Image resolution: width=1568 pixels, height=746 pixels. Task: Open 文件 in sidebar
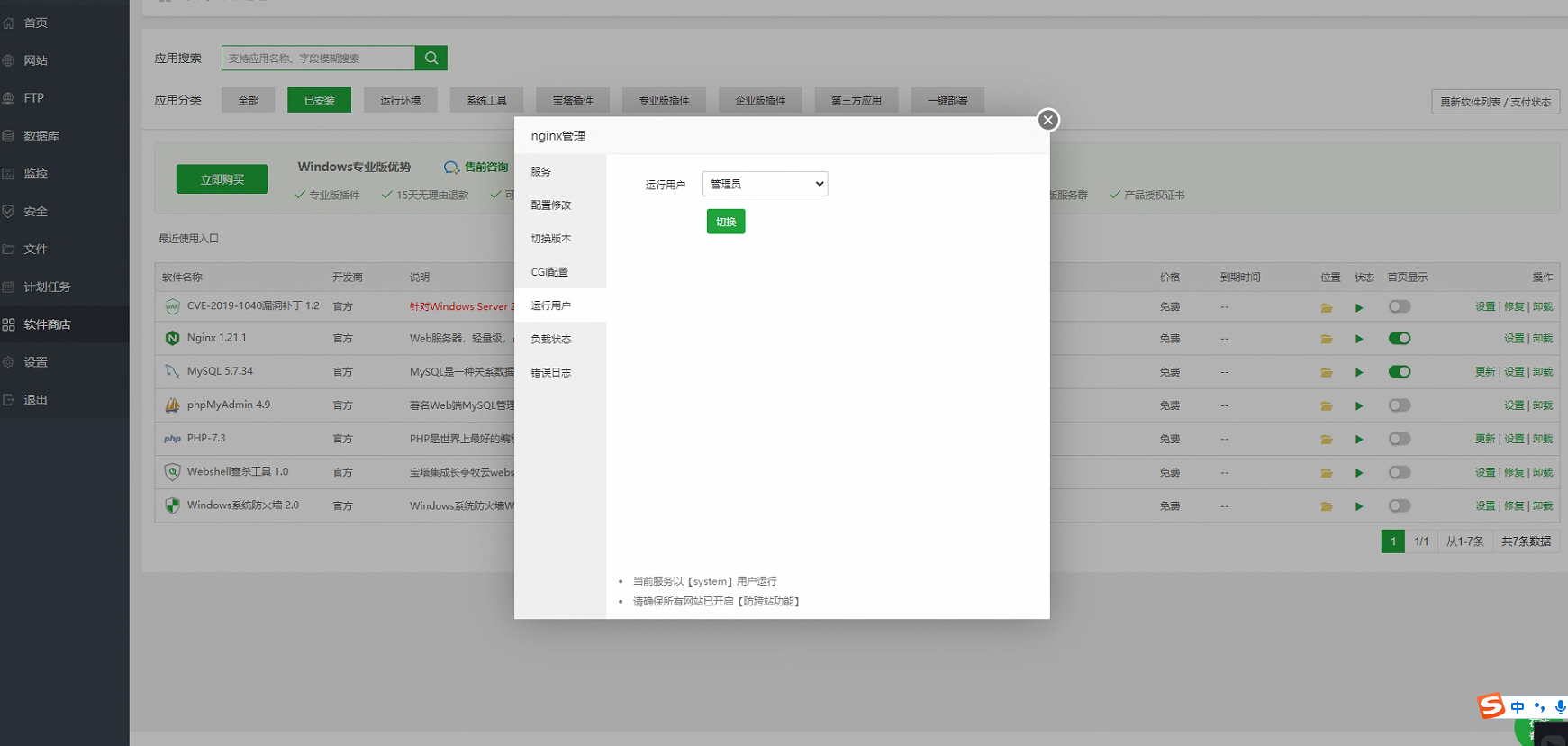tap(65, 249)
